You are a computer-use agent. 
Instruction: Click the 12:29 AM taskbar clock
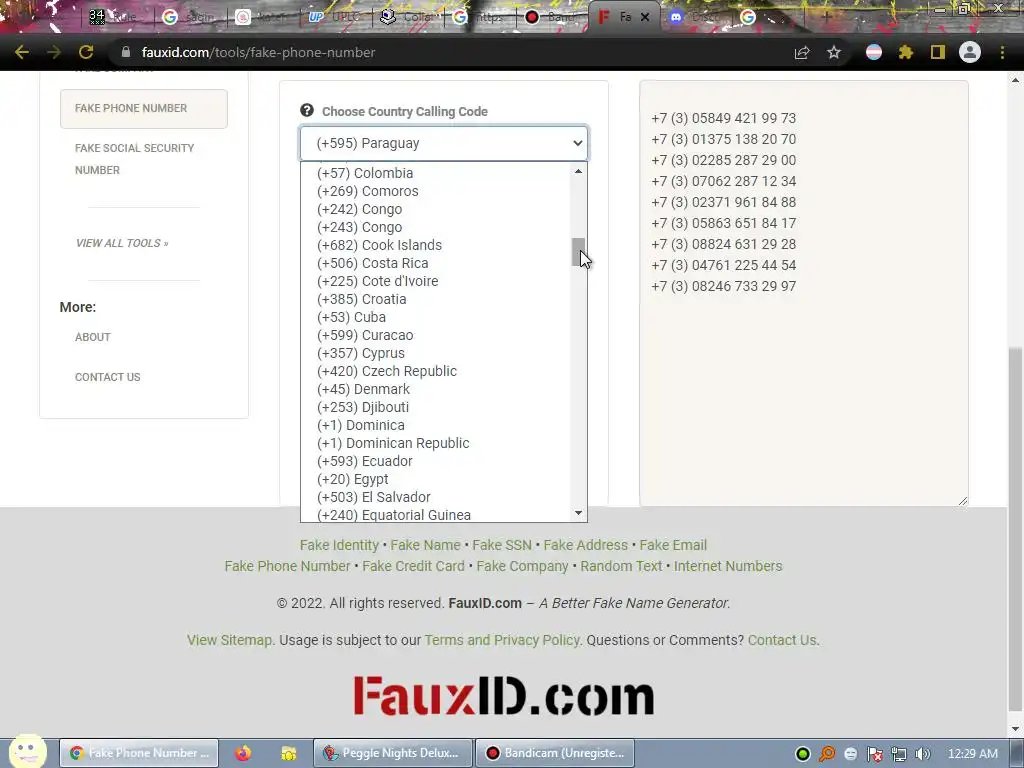tap(972, 754)
